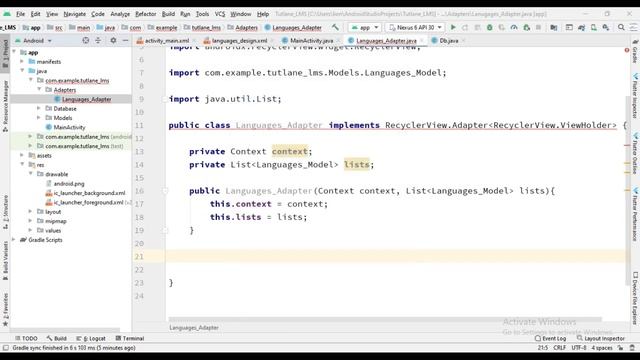Collapse the drawable folder

click(x=31, y=174)
